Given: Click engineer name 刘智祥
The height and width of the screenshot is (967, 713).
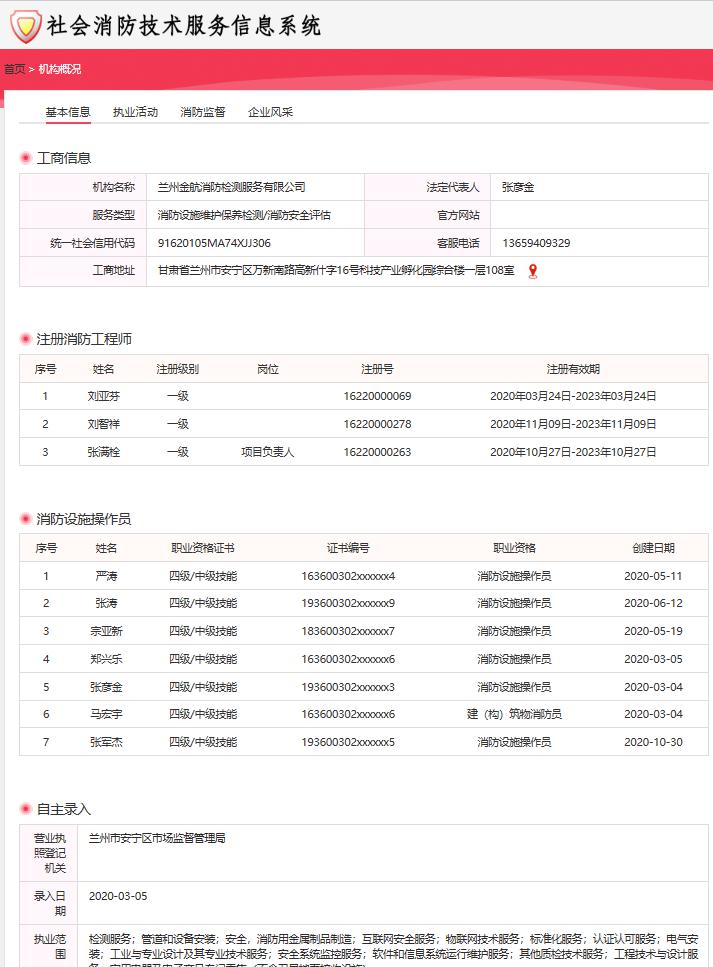Looking at the screenshot, I should [104, 424].
